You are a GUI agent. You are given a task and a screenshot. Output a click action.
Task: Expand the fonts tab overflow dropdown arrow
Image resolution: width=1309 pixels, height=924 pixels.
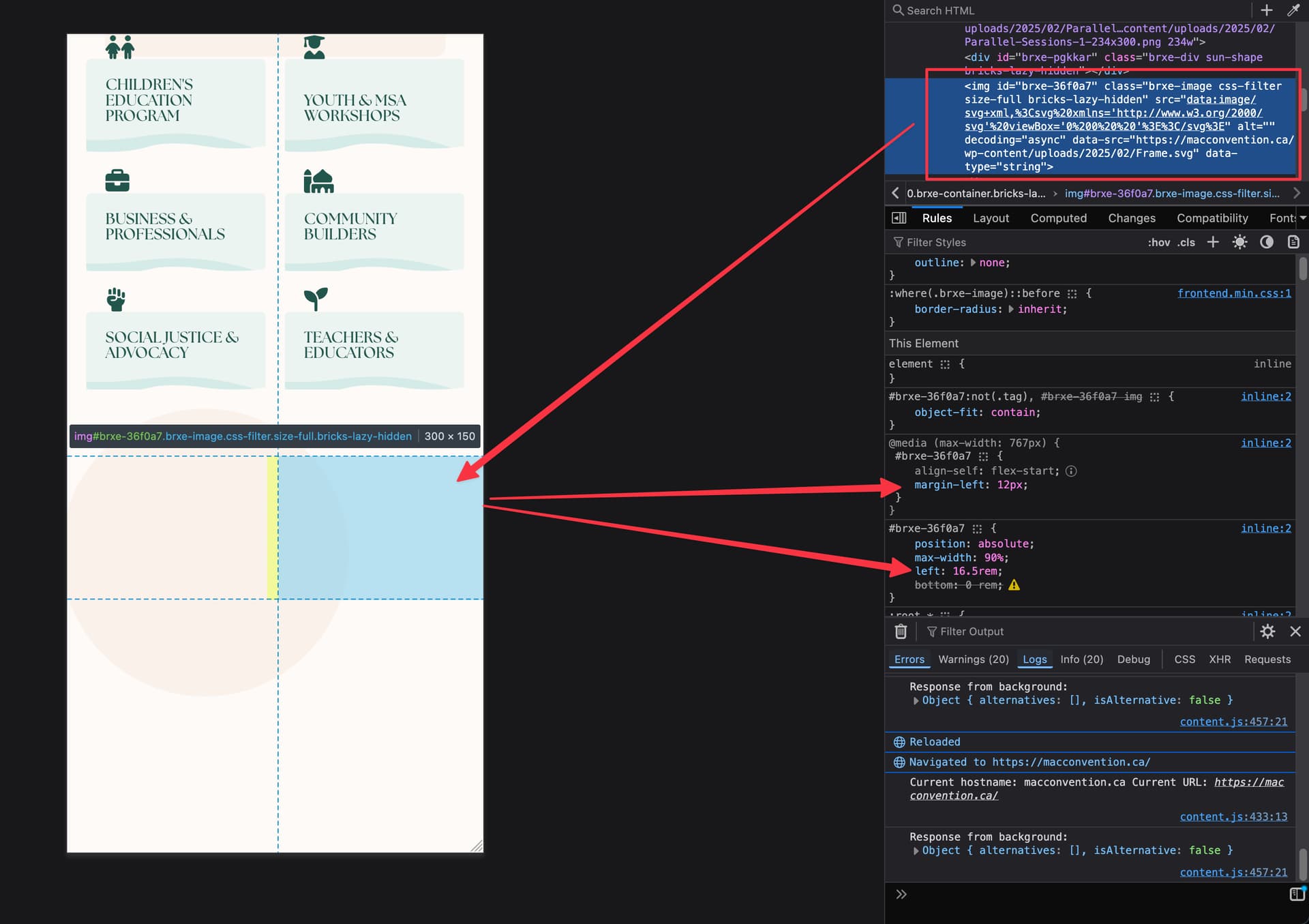click(x=1303, y=218)
